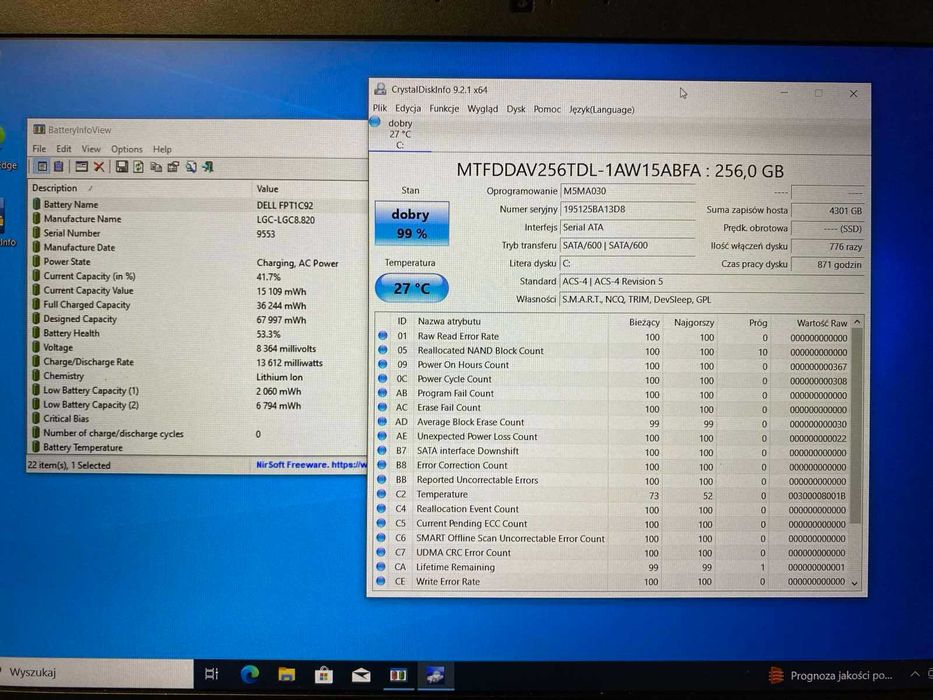Click the Czas pracy dysku value 871 godzin
The height and width of the screenshot is (700, 933).
coord(828,264)
